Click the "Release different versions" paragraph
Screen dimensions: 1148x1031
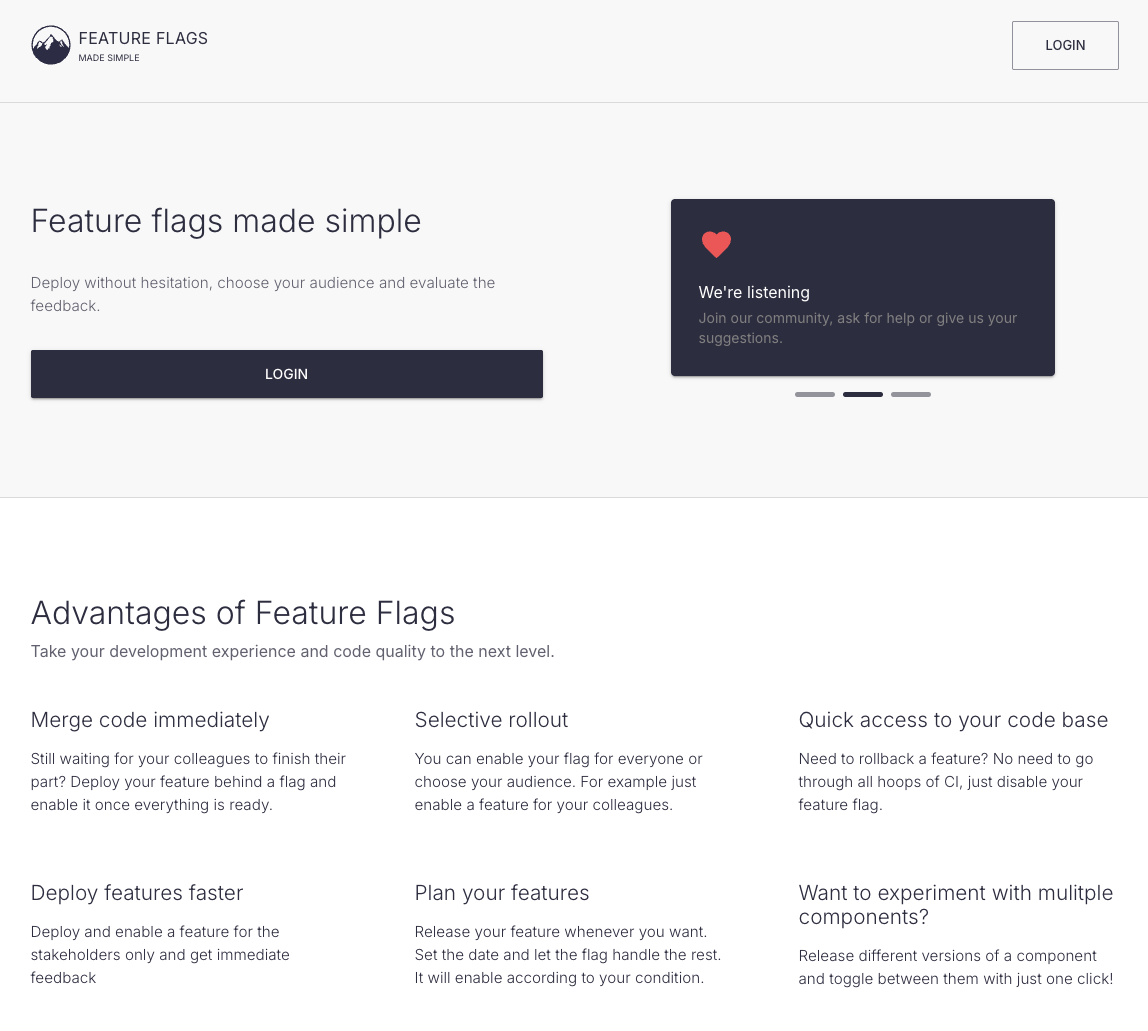955,967
